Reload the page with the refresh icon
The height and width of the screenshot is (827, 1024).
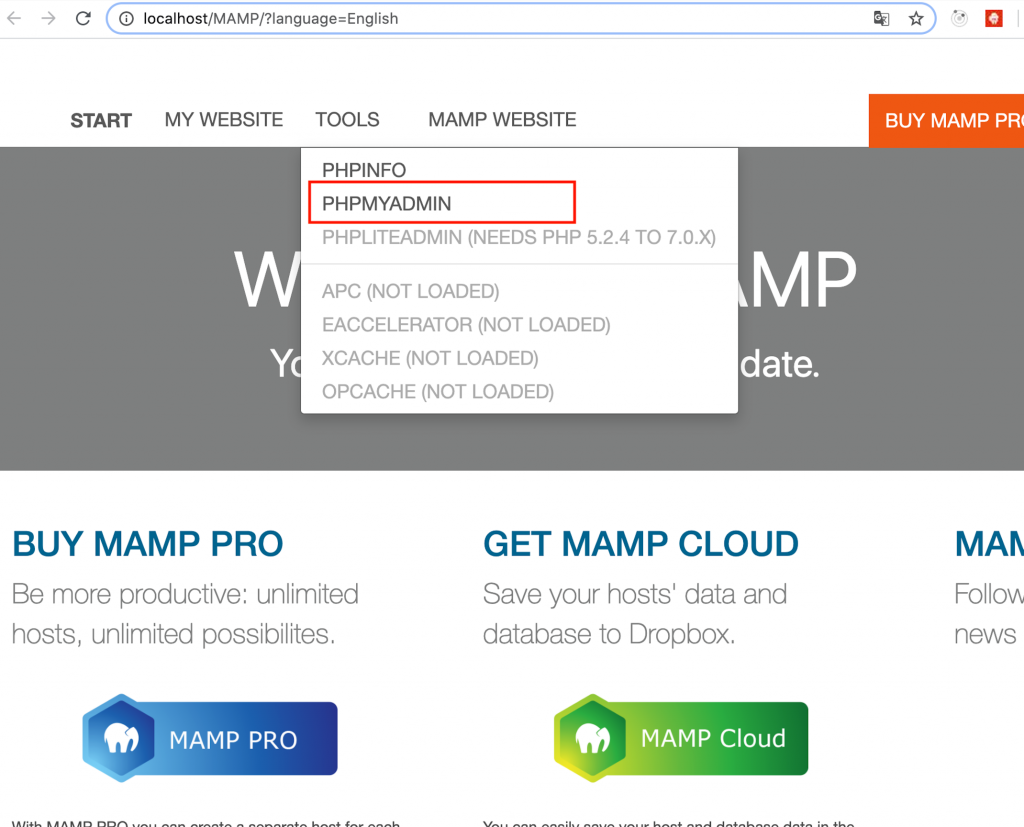84,18
